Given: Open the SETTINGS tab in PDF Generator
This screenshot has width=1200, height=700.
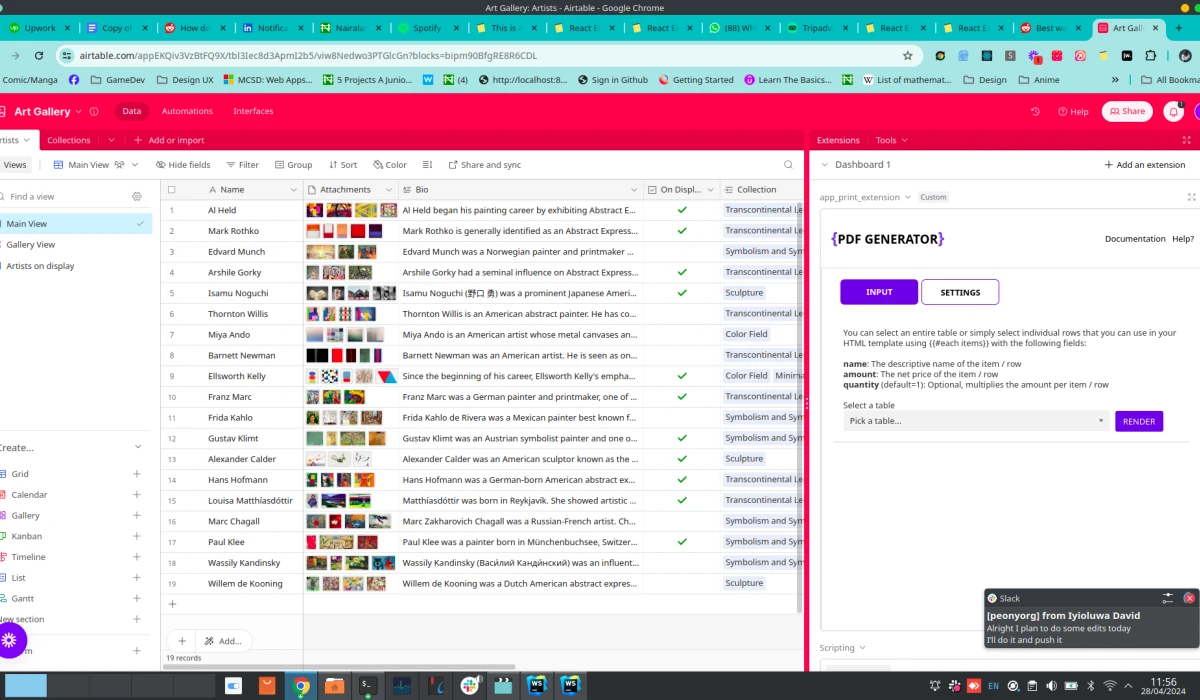Looking at the screenshot, I should 959,292.
